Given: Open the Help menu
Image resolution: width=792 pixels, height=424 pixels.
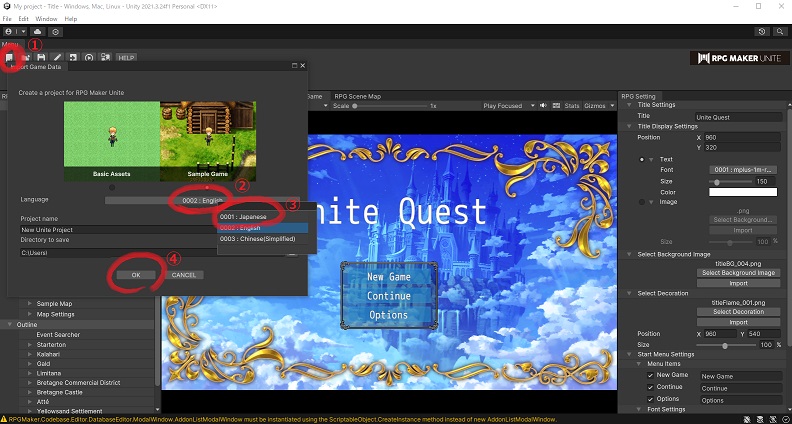Looking at the screenshot, I should [71, 19].
